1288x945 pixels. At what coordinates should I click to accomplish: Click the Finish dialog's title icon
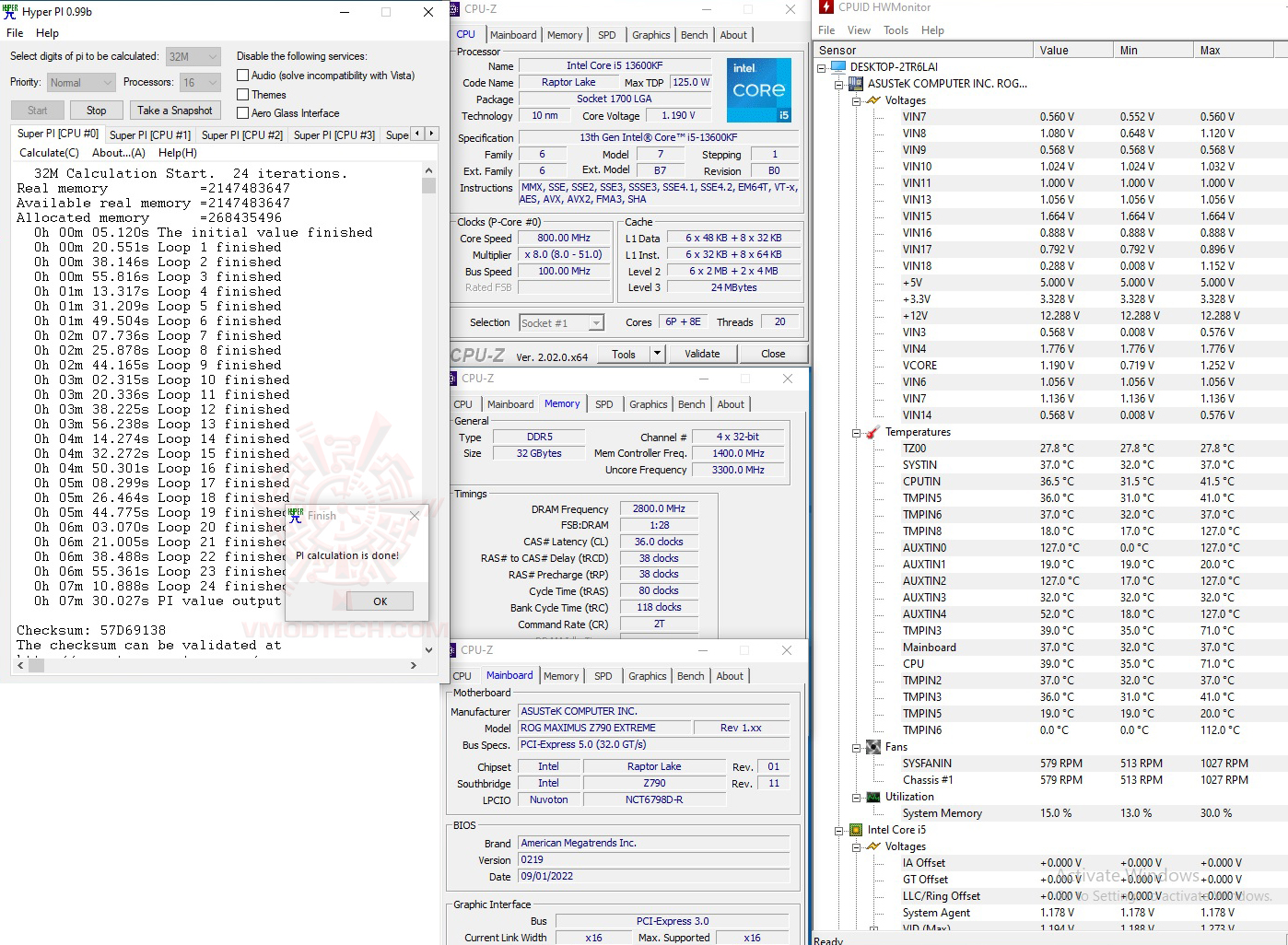pos(296,515)
